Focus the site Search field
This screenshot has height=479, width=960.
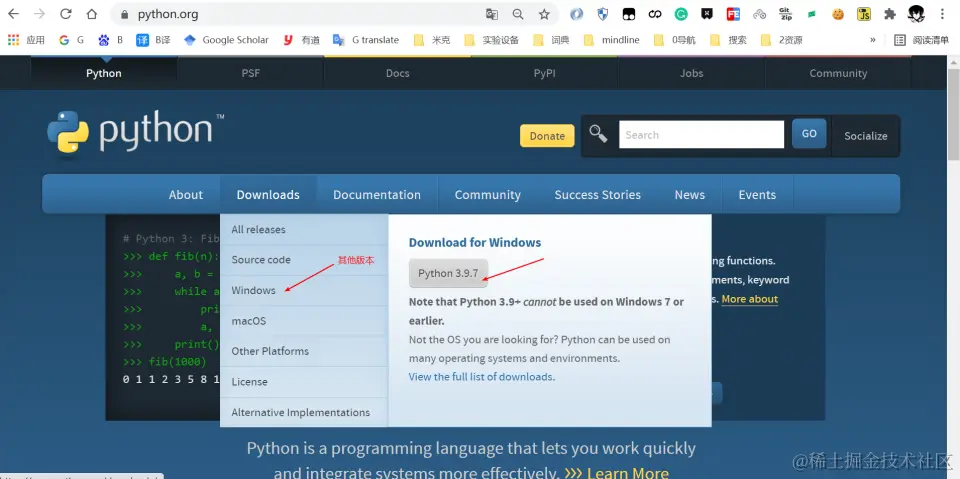click(701, 134)
